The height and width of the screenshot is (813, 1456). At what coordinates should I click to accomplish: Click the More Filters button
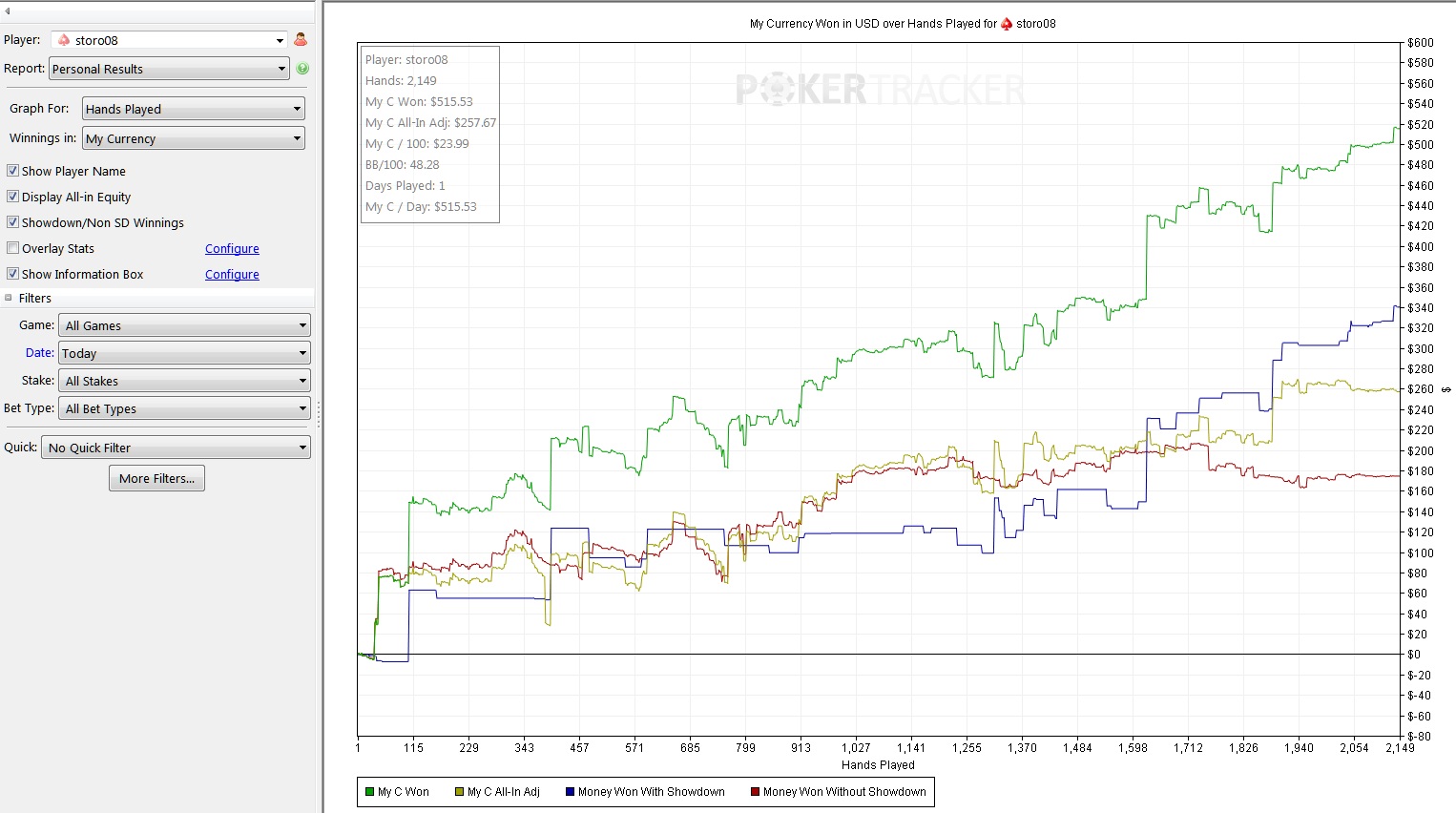click(x=156, y=478)
